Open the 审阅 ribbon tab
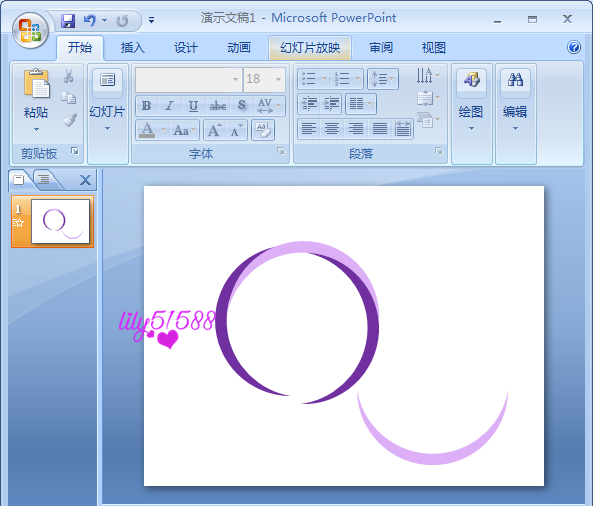This screenshot has height=506, width=593. tap(381, 48)
